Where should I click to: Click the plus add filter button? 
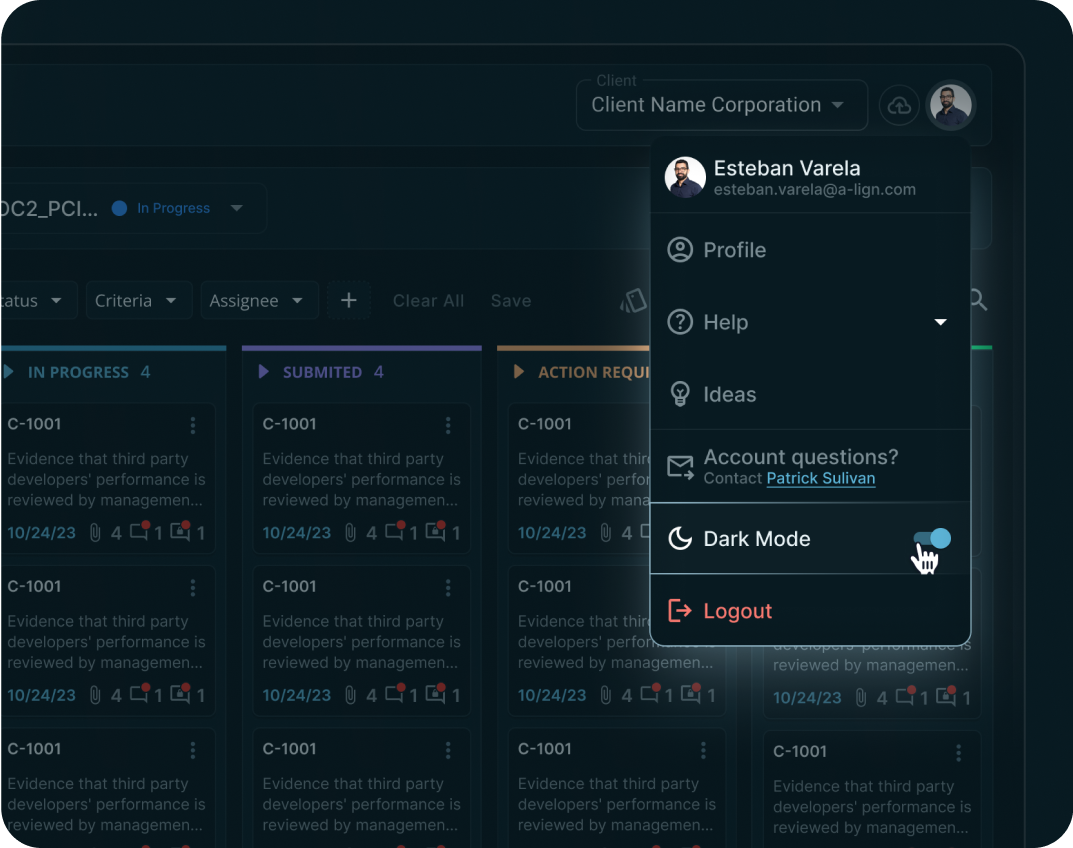(349, 300)
